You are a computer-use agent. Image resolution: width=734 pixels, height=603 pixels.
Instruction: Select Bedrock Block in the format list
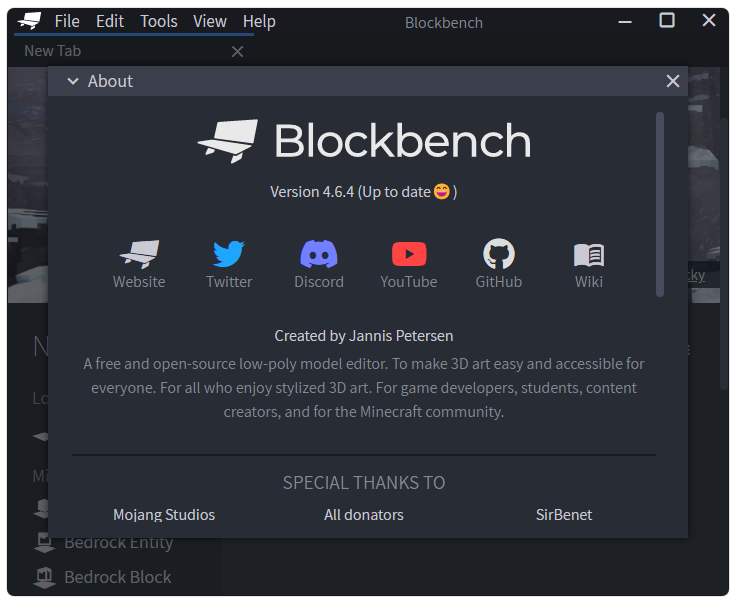click(117, 577)
